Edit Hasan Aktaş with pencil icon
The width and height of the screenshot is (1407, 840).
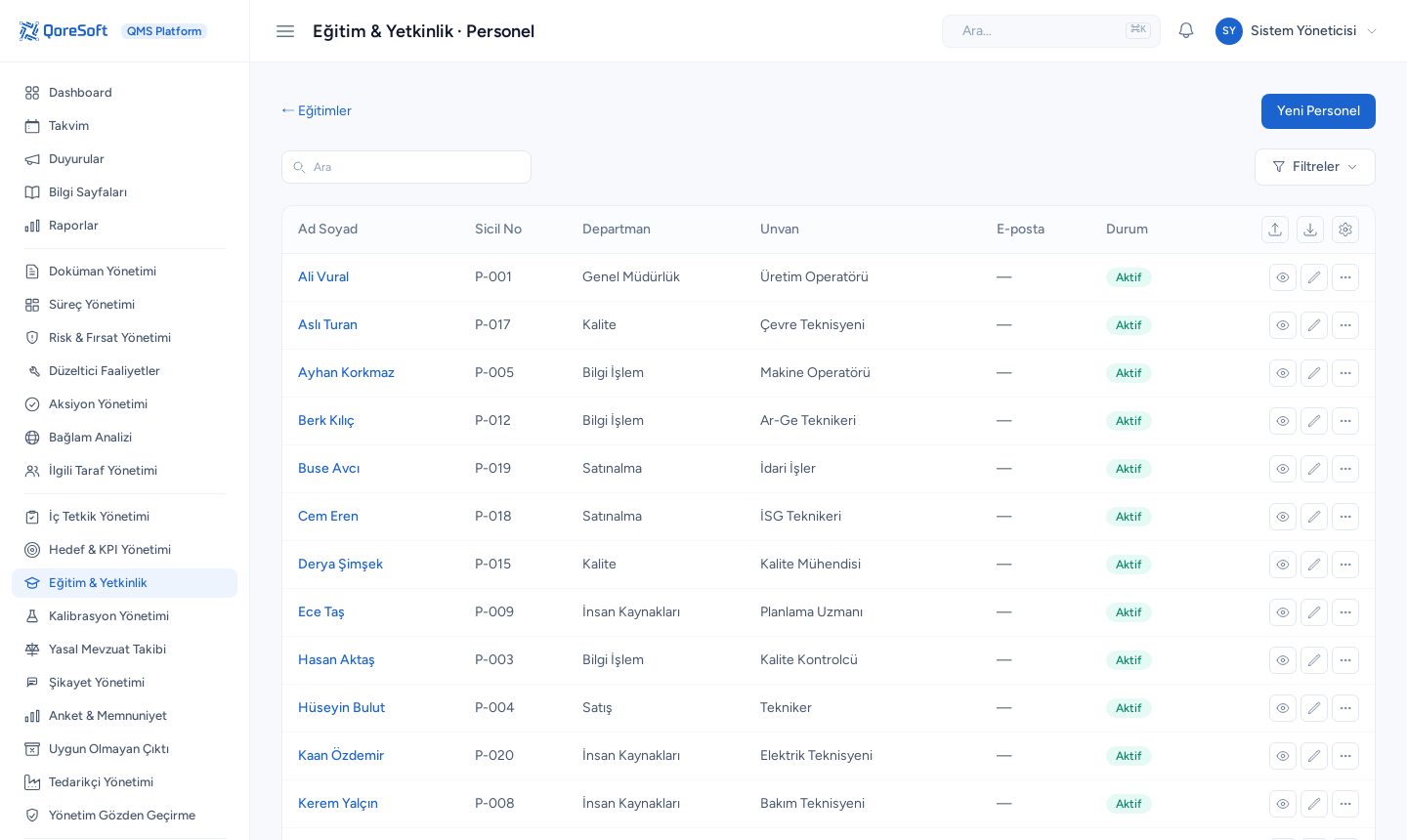click(x=1314, y=660)
